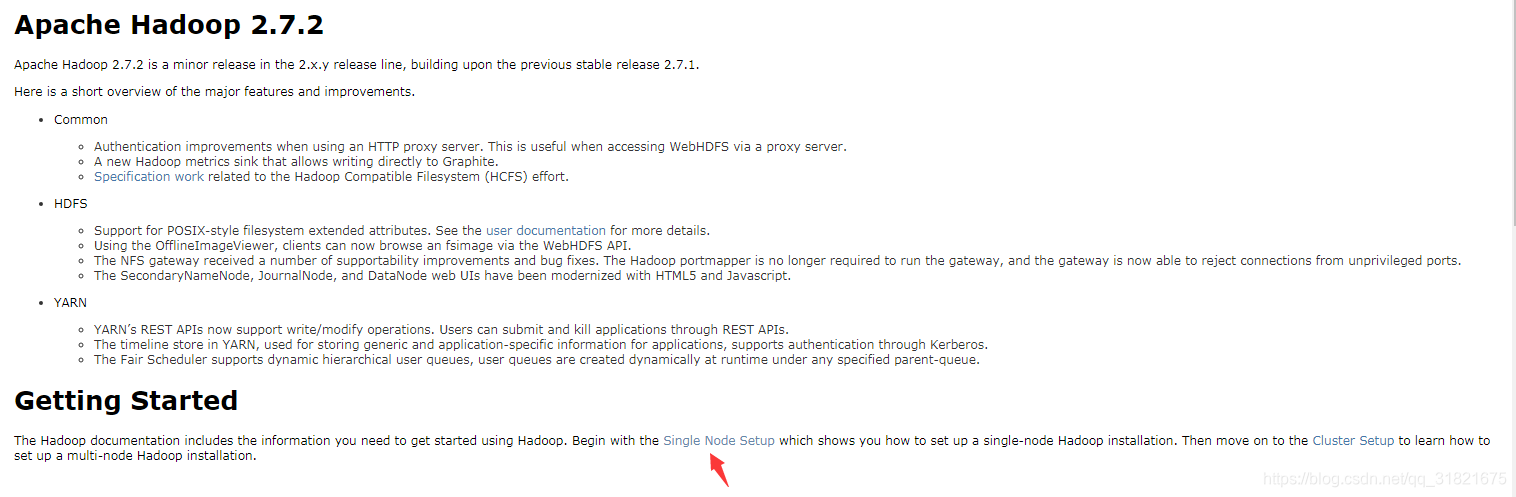The width and height of the screenshot is (1516, 497).
Task: Follow the Specification work link
Action: tap(149, 176)
